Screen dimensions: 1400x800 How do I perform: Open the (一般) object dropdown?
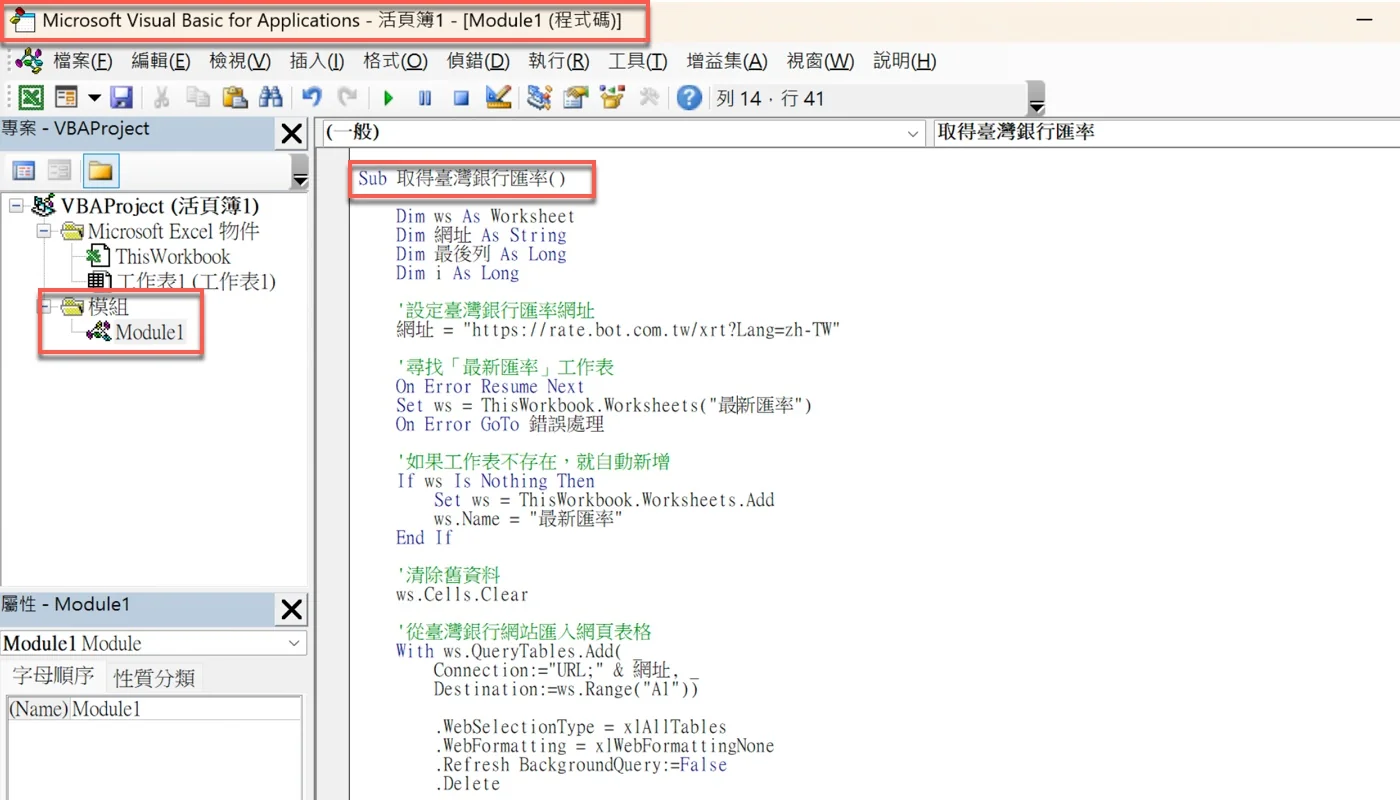(622, 132)
